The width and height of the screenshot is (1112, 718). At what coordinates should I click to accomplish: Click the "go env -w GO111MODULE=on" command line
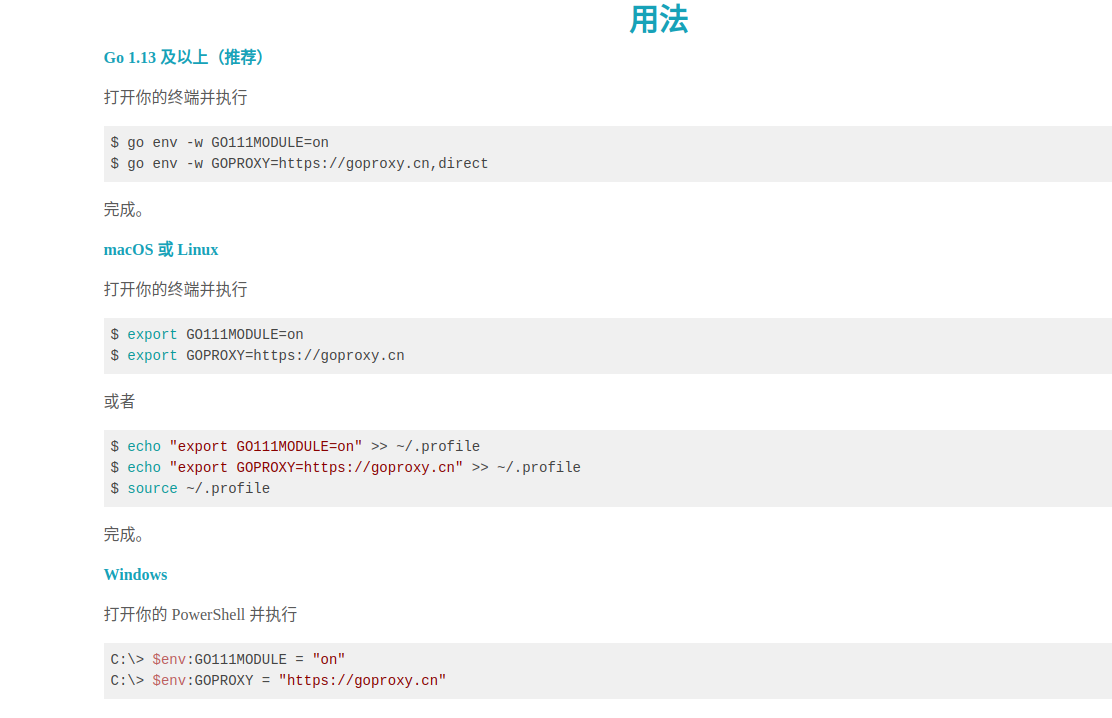coord(220,143)
